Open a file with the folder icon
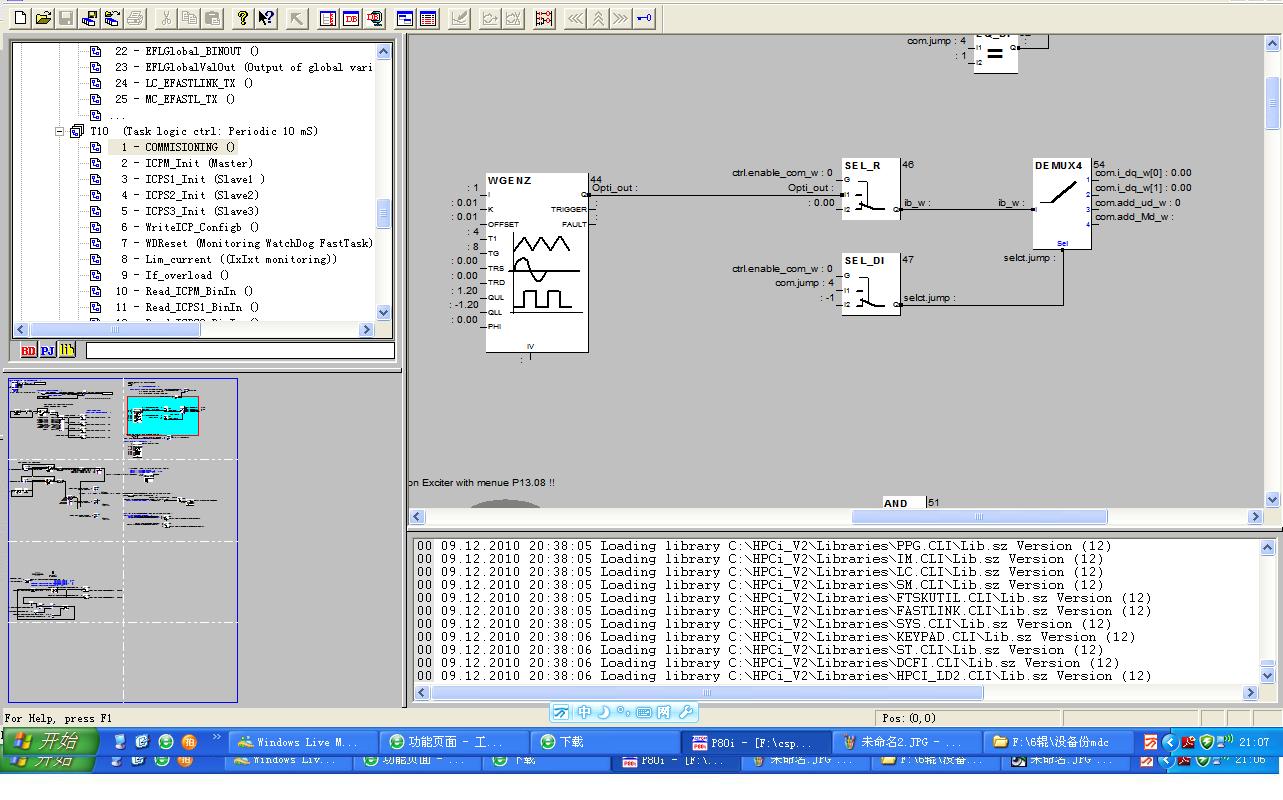 tap(43, 18)
